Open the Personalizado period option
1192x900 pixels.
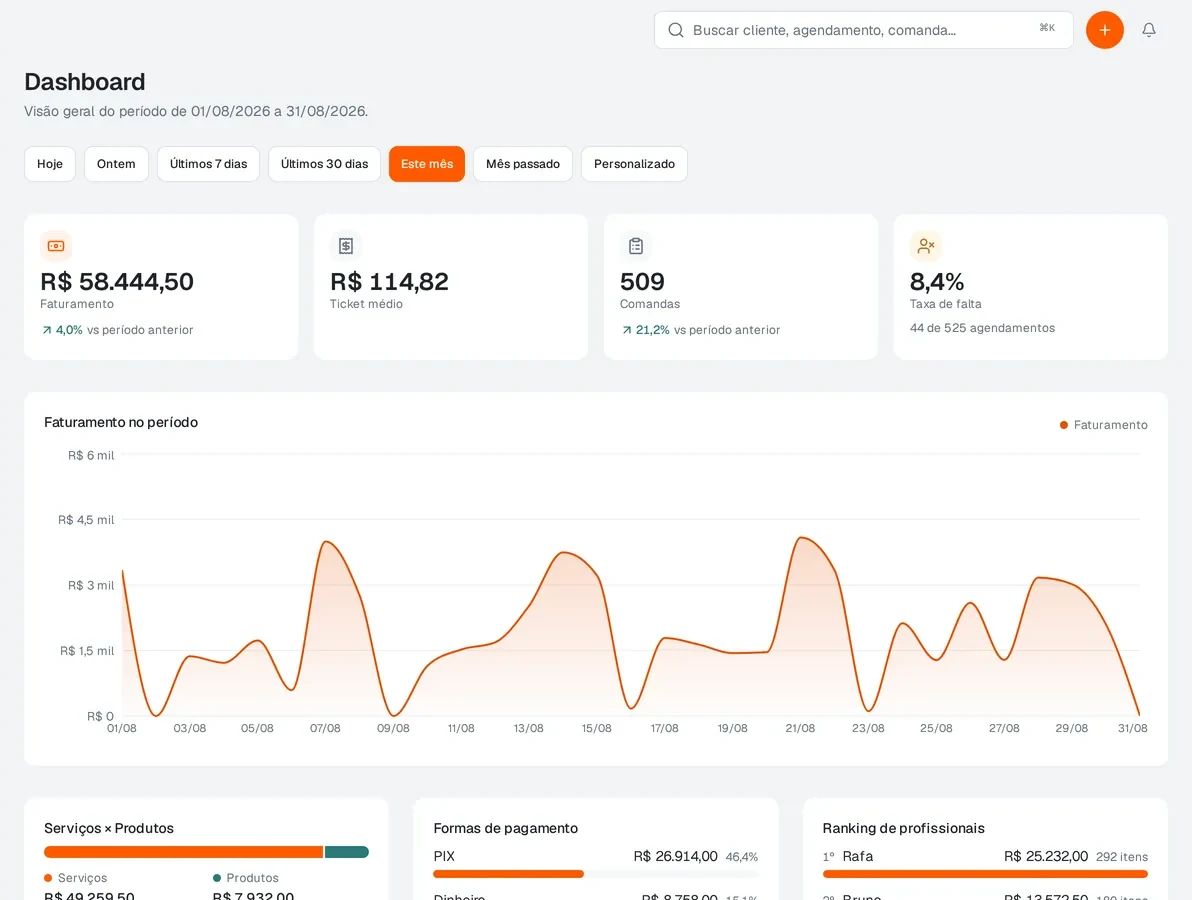[634, 164]
